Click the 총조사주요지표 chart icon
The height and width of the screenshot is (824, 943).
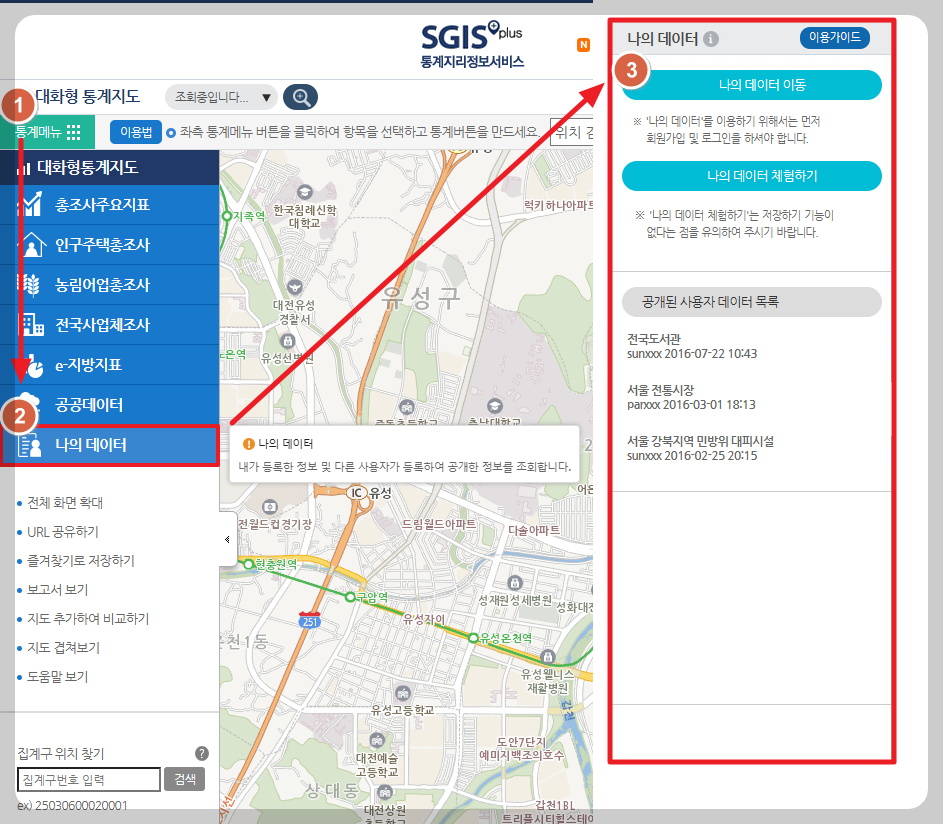pos(30,204)
